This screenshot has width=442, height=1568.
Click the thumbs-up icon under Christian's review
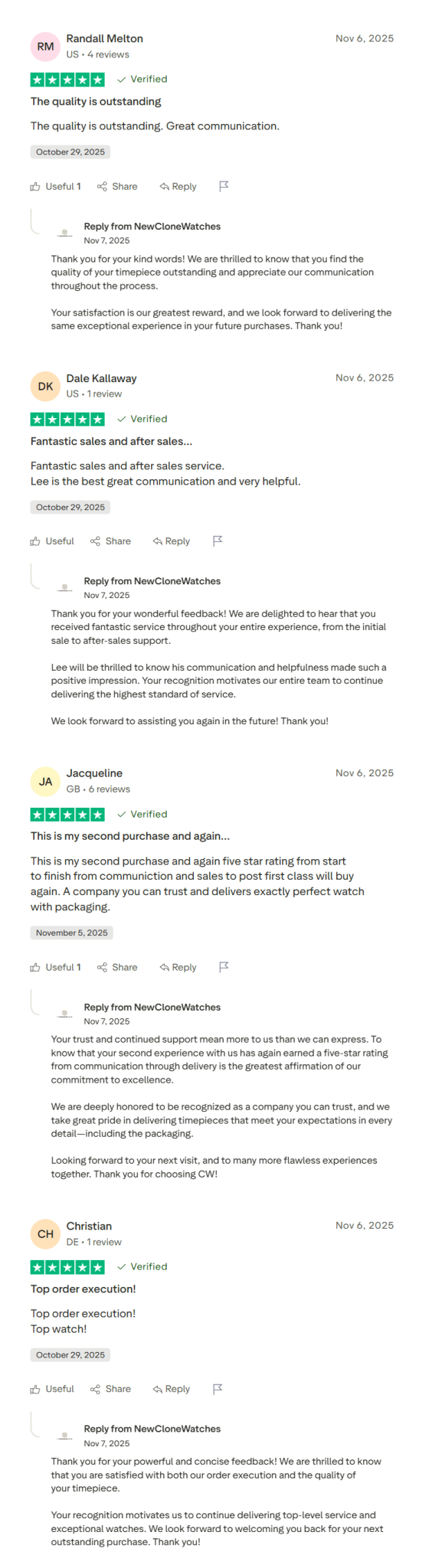pos(34,1388)
